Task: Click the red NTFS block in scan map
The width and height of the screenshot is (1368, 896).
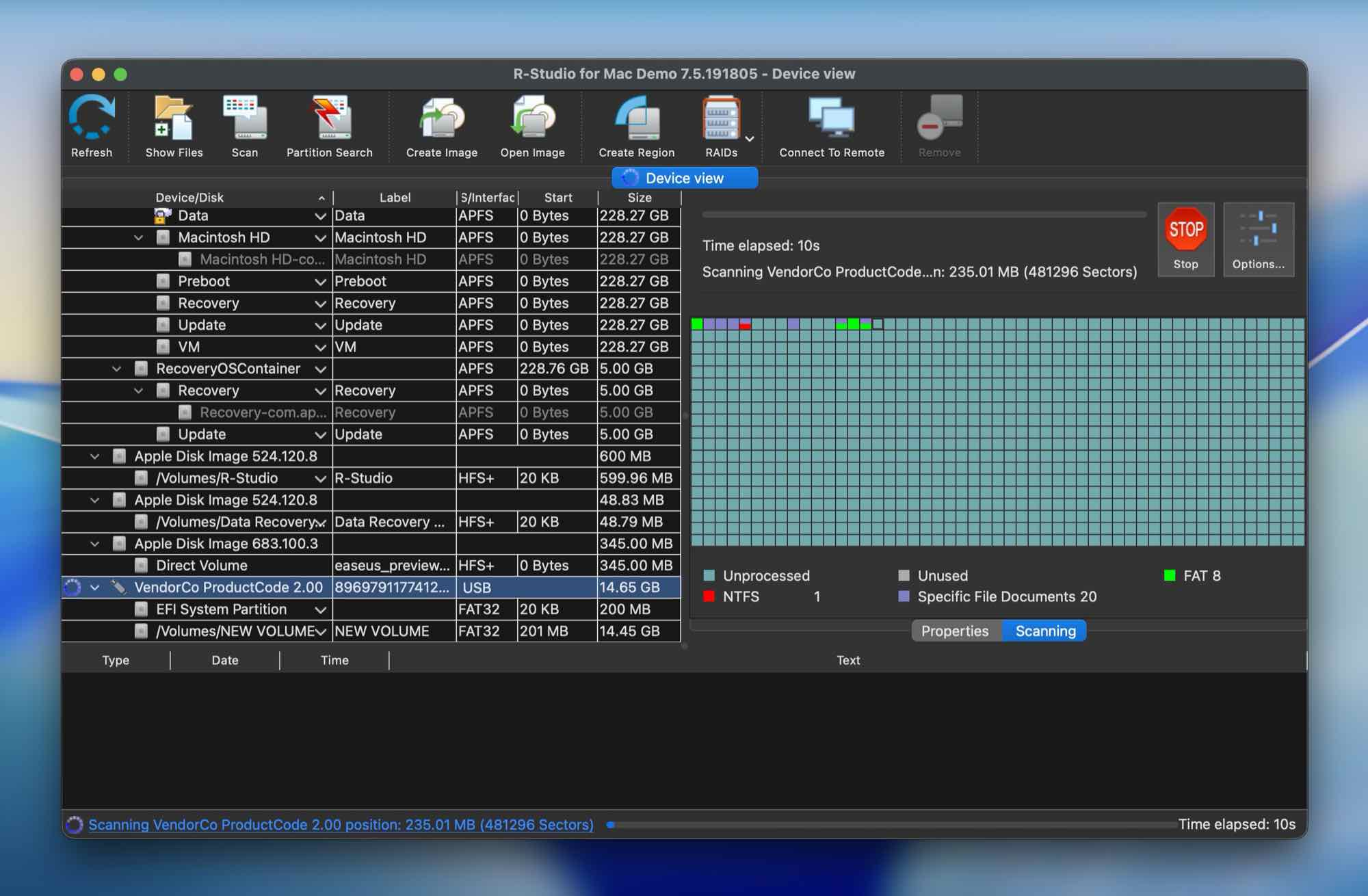Action: tap(746, 326)
